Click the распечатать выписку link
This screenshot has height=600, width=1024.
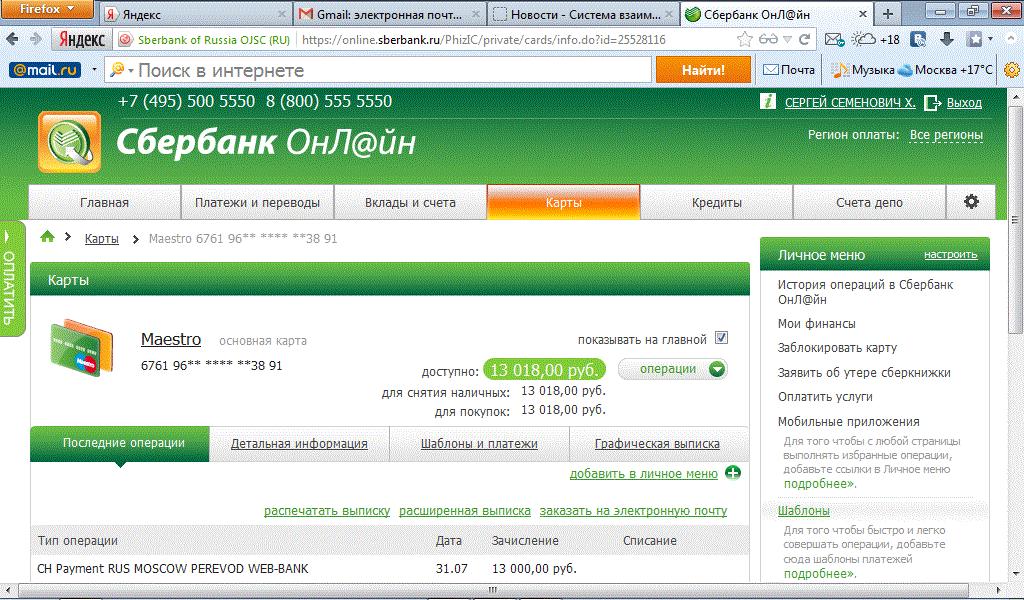coord(327,511)
